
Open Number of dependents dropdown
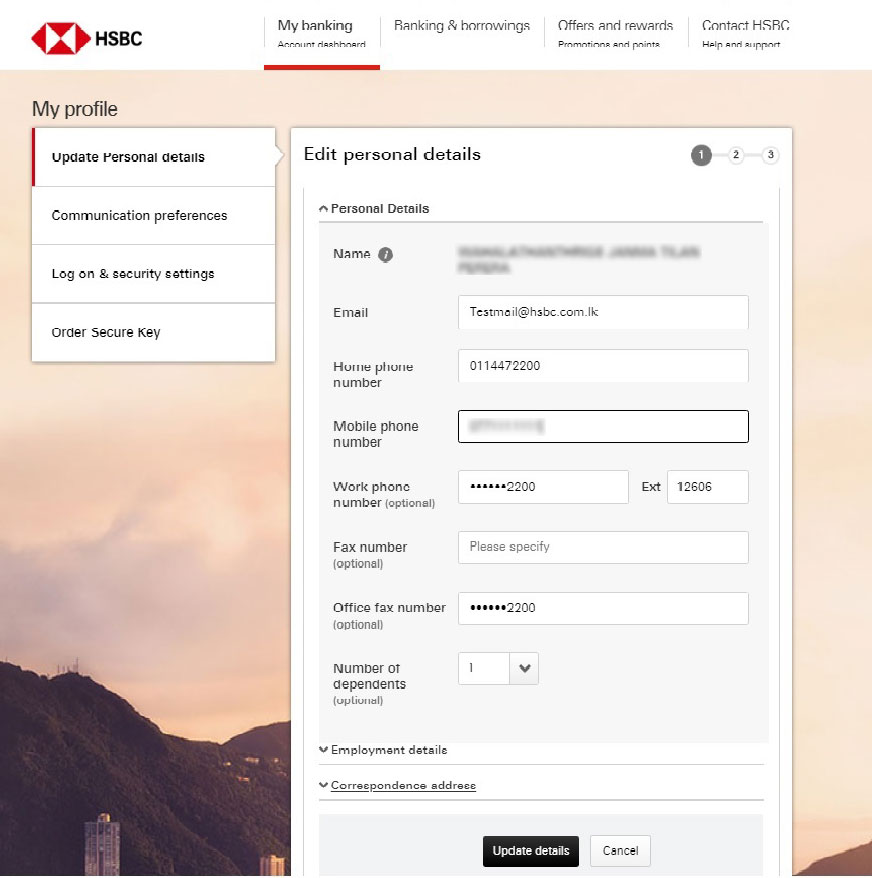click(x=498, y=668)
